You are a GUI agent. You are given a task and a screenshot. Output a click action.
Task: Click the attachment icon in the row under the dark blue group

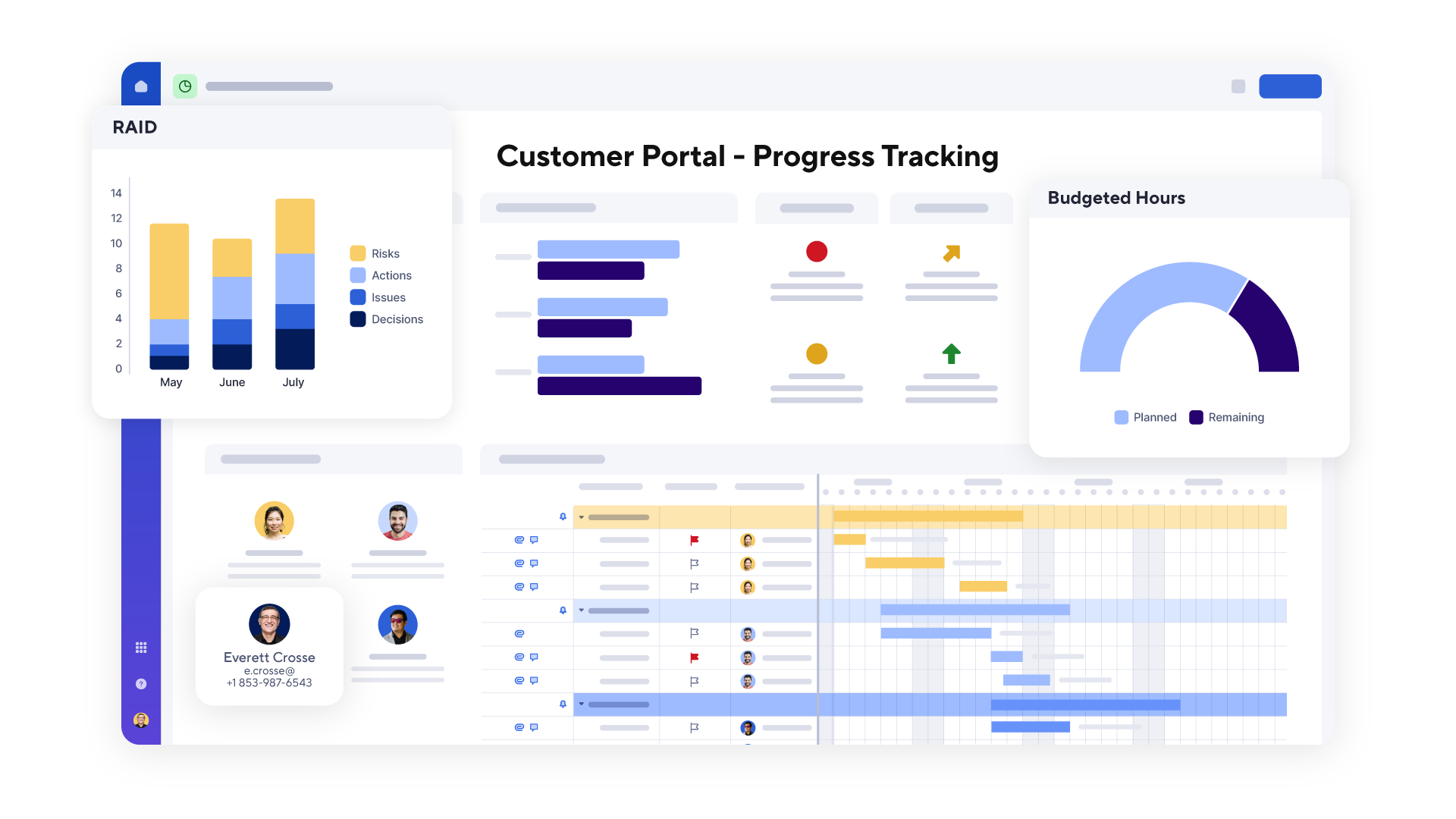(x=519, y=727)
